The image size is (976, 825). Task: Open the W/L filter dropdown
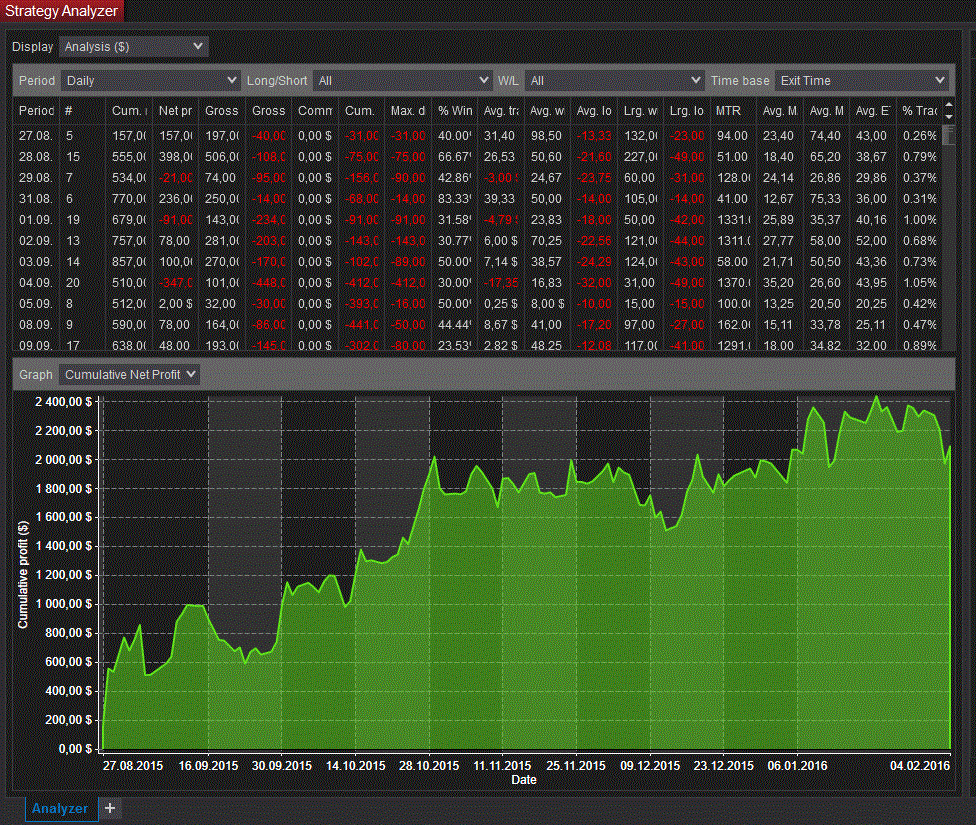(615, 80)
